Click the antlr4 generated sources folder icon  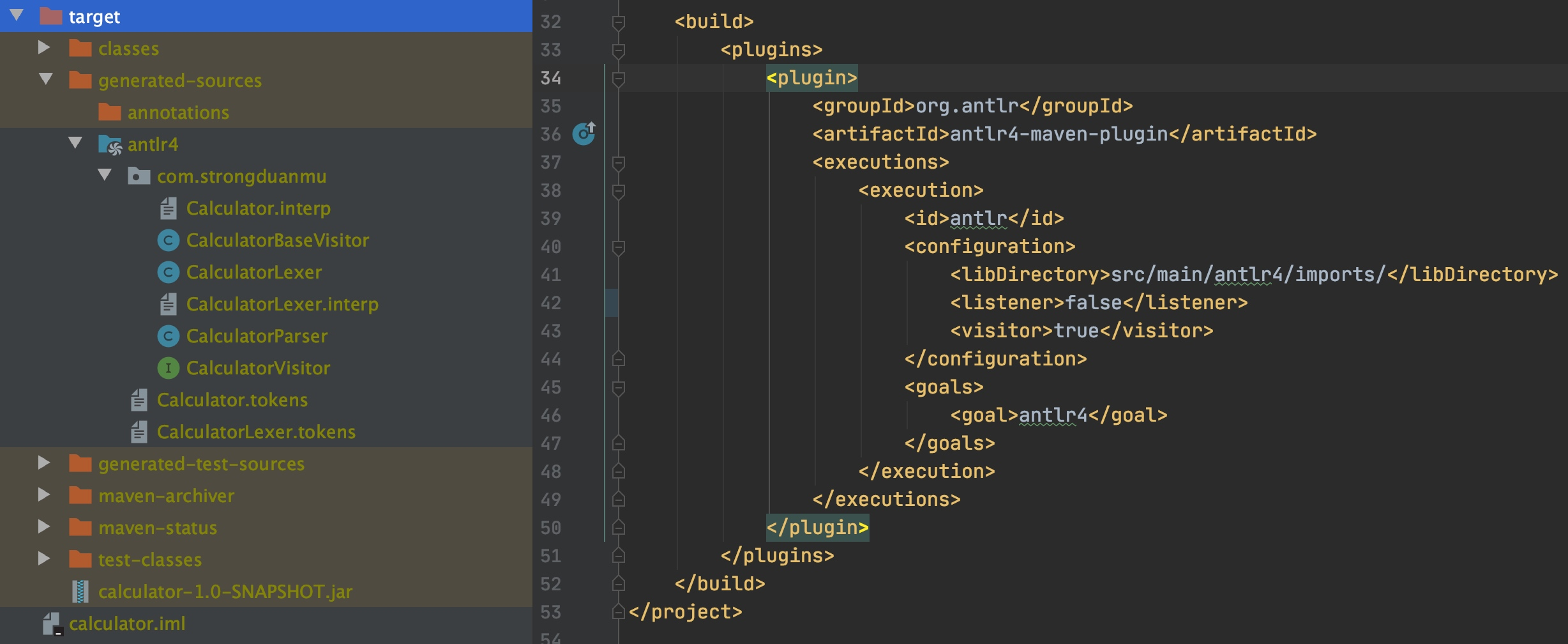pyautogui.click(x=110, y=145)
